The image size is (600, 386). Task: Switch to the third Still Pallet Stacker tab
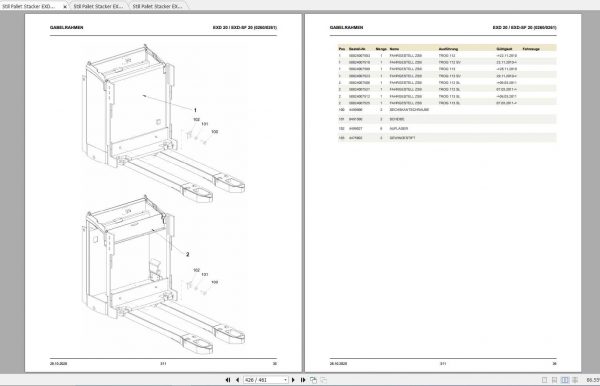158,6
